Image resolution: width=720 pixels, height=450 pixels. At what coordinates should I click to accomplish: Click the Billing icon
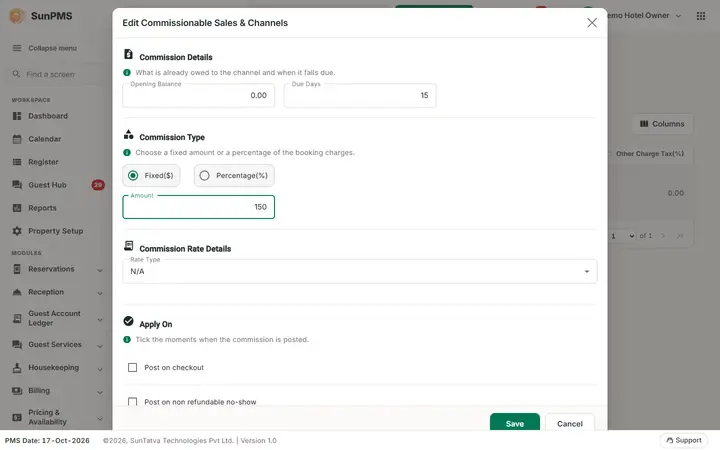pos(17,391)
